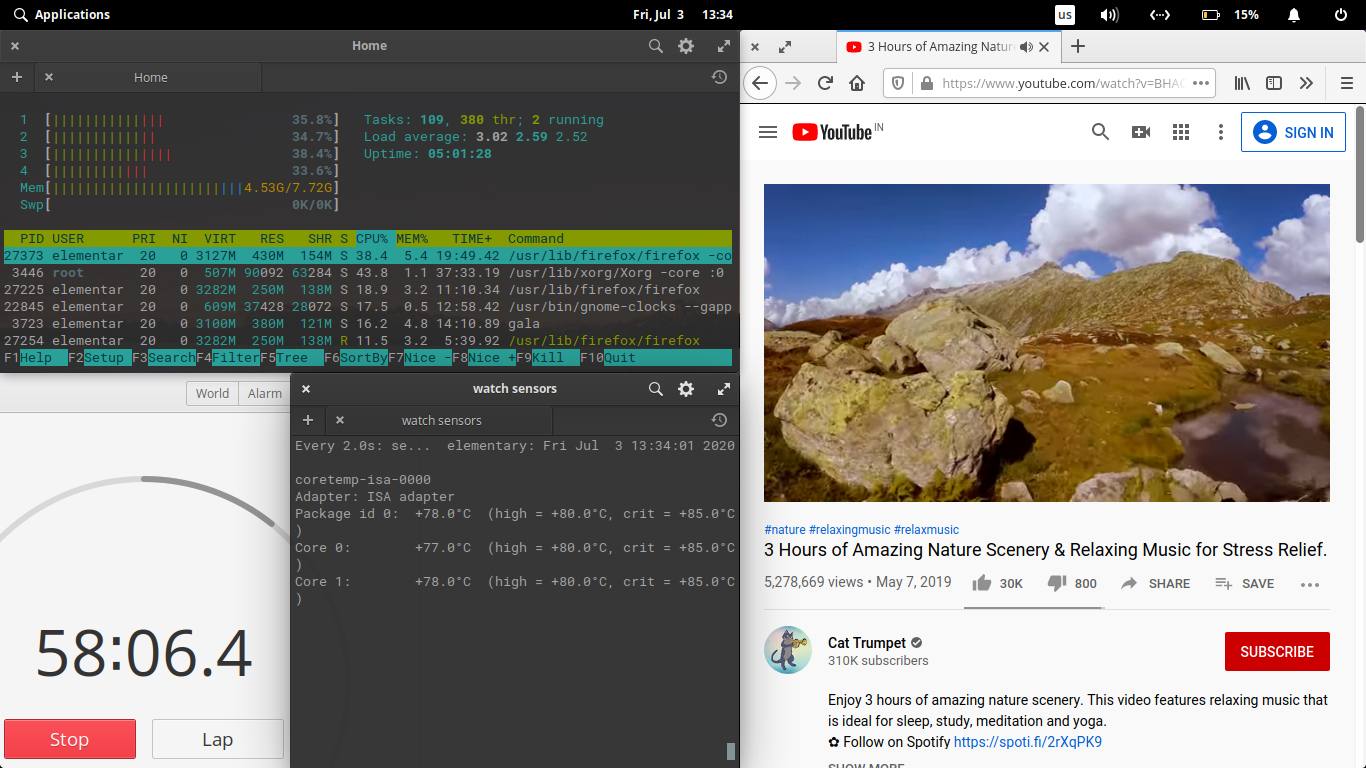Switch to Alarm tab in Clocks
Image resolution: width=1366 pixels, height=768 pixels.
[x=265, y=393]
